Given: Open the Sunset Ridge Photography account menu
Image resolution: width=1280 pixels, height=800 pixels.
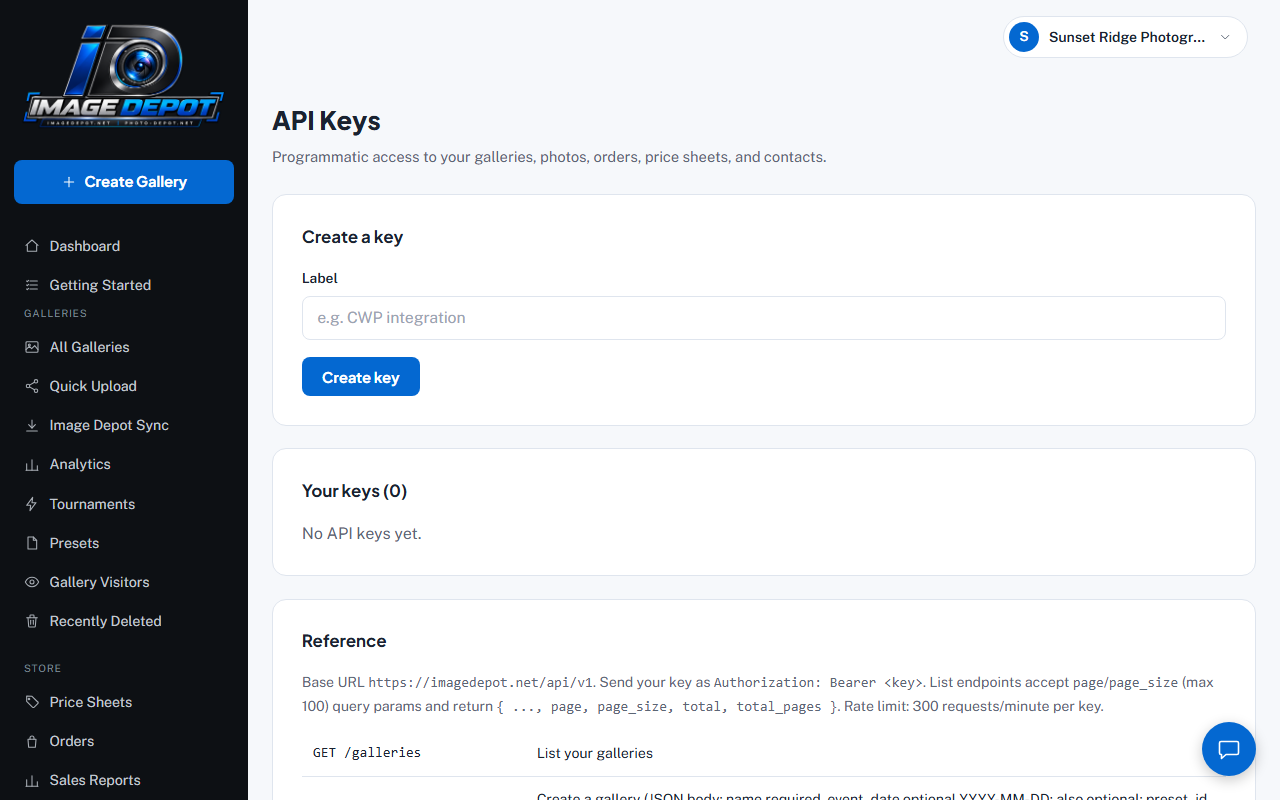Looking at the screenshot, I should (x=1125, y=37).
